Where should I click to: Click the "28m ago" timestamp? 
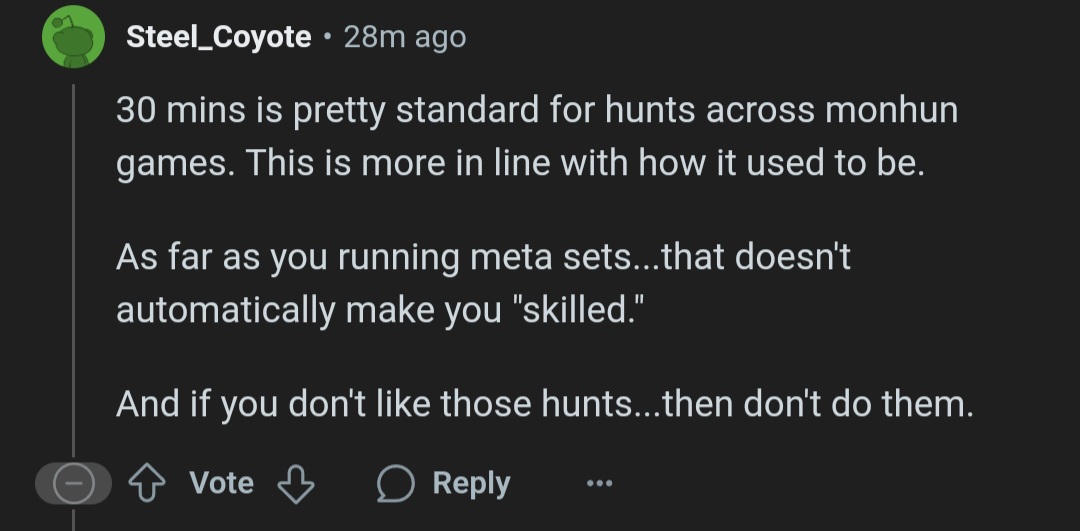pos(404,38)
